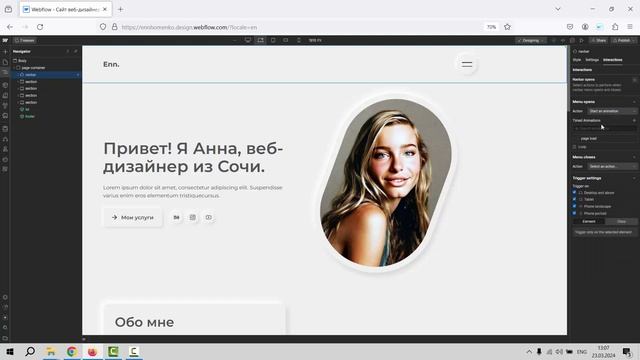Open the CMS panel icon
Image resolution: width=640 pixels, height=360 pixels.
(x=5, y=129)
